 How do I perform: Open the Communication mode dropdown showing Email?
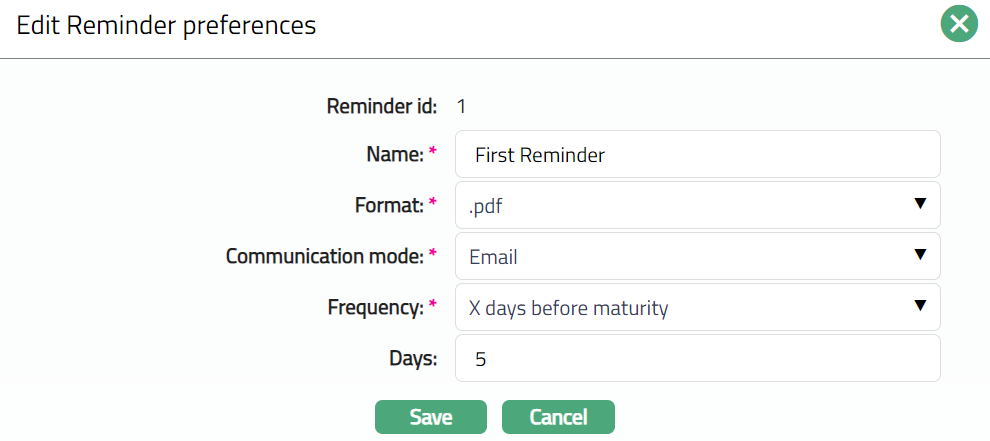tap(685, 257)
